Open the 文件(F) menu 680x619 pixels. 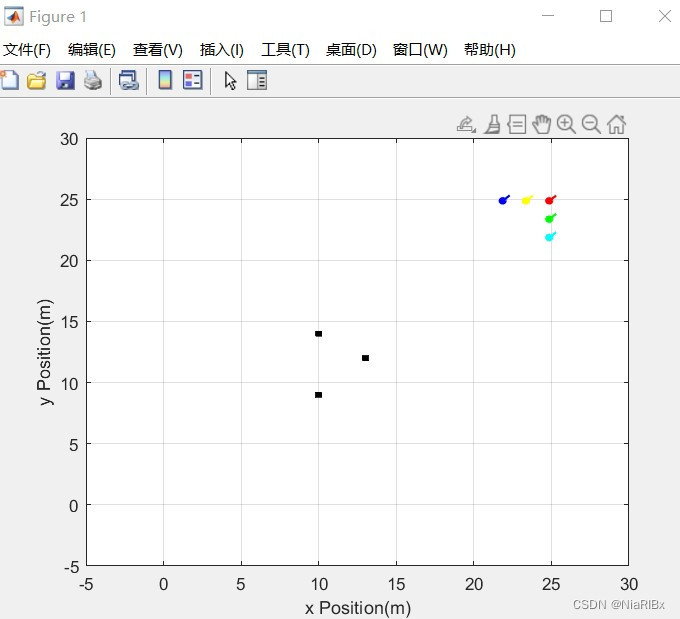tap(27, 50)
